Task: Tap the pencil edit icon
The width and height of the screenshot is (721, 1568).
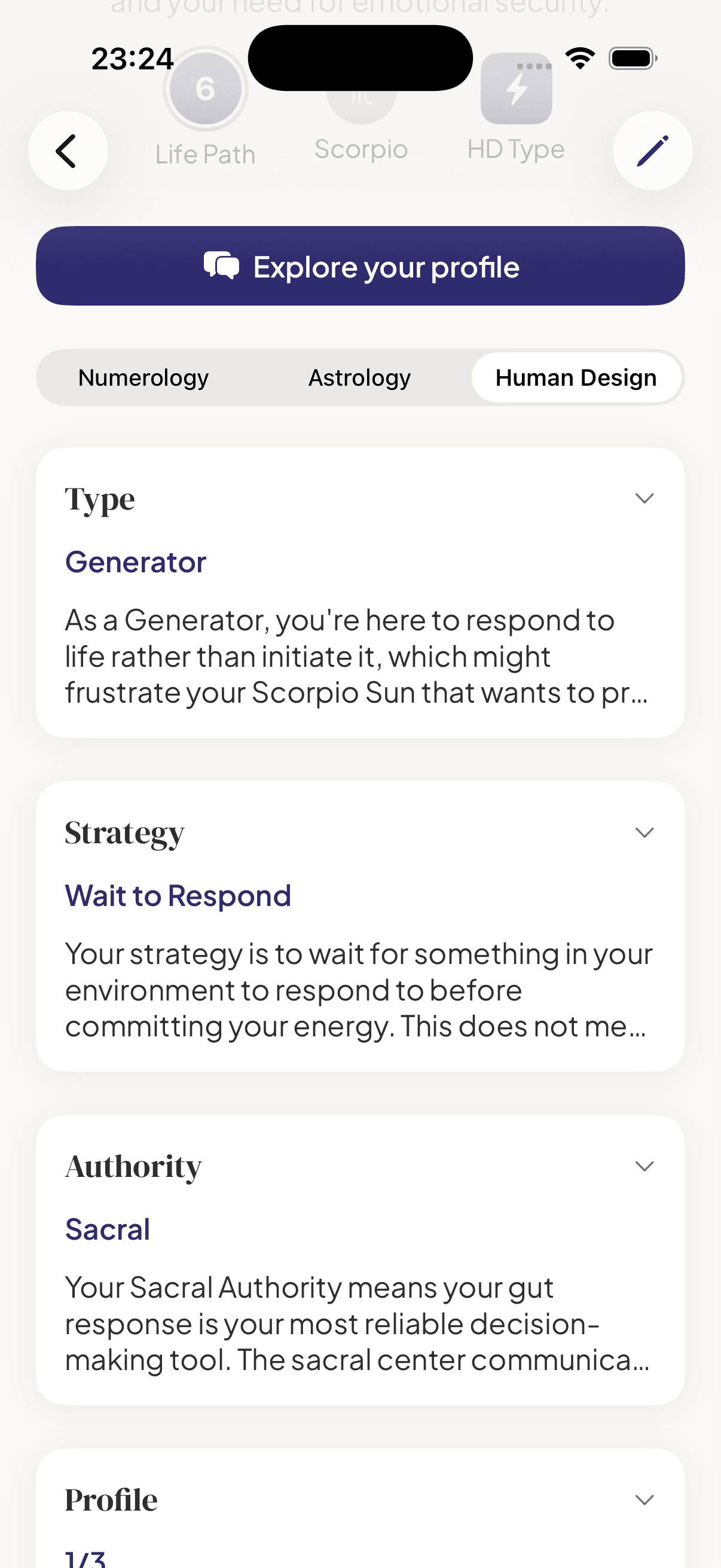Action: pyautogui.click(x=652, y=151)
